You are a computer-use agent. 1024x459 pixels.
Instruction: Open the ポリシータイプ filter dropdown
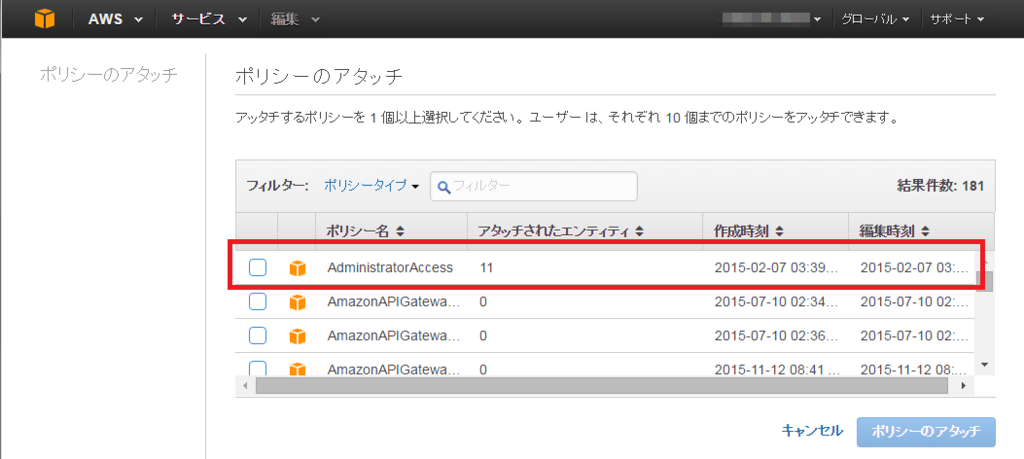(x=371, y=186)
